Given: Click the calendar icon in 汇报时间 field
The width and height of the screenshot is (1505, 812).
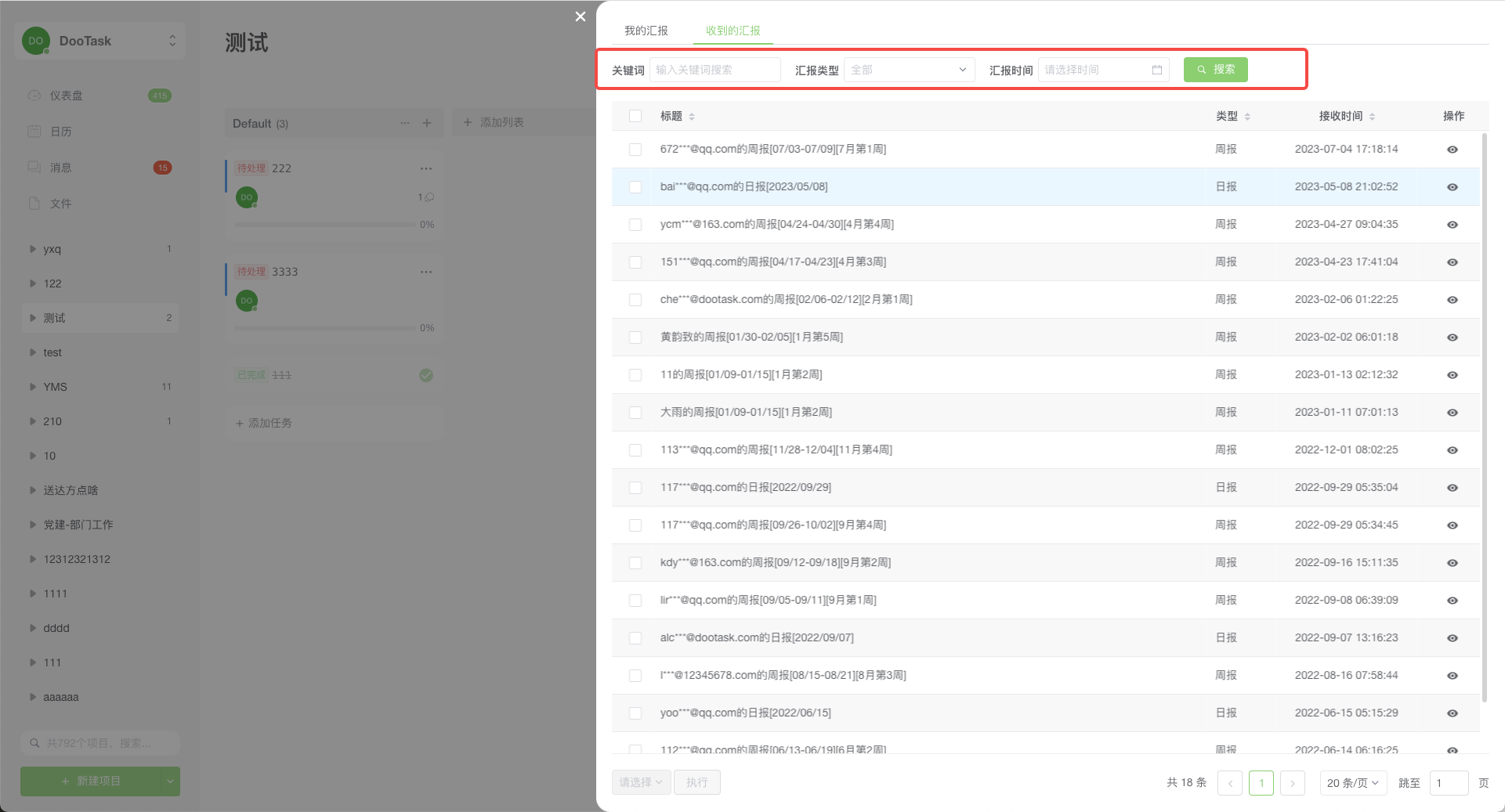Looking at the screenshot, I should [x=1157, y=70].
